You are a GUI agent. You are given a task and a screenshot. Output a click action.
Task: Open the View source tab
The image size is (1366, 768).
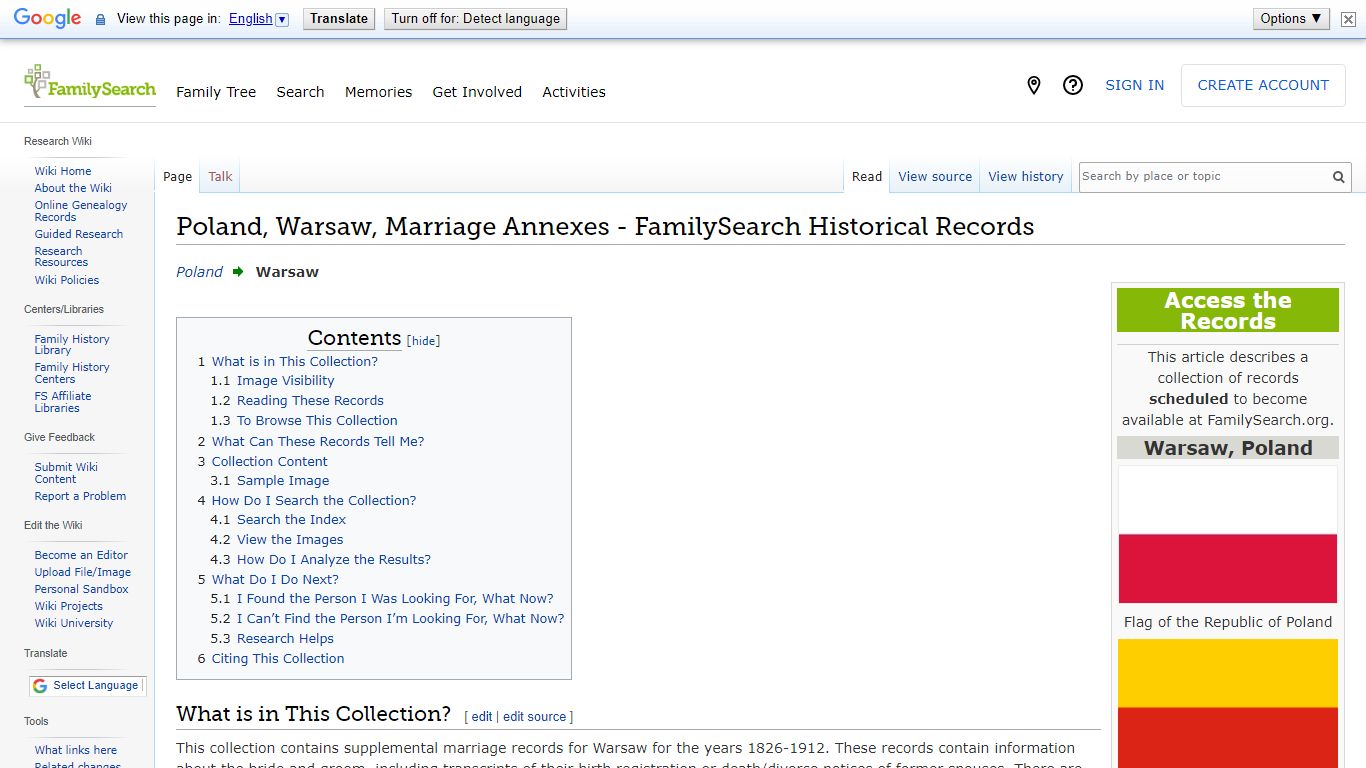point(935,177)
